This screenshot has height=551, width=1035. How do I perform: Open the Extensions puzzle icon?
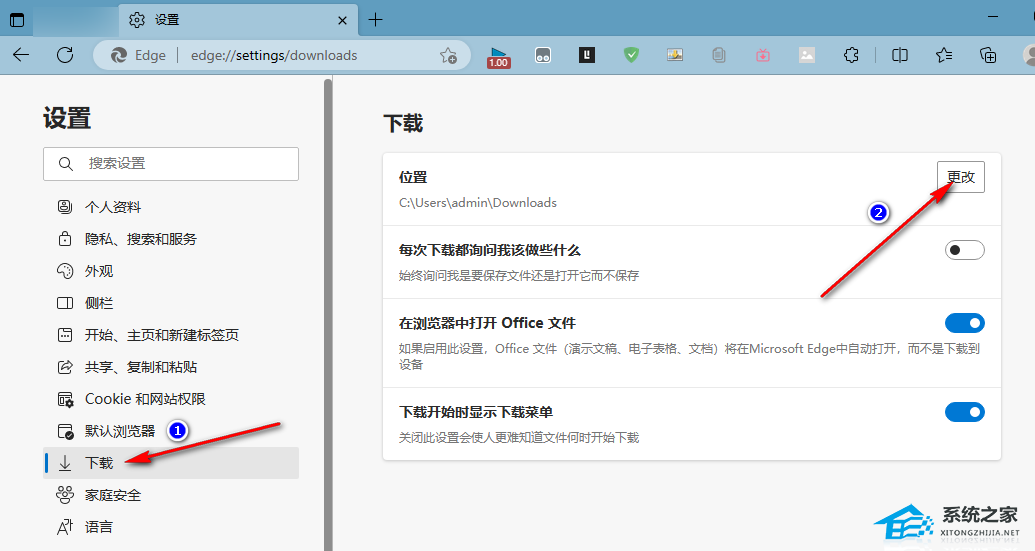tap(852, 55)
